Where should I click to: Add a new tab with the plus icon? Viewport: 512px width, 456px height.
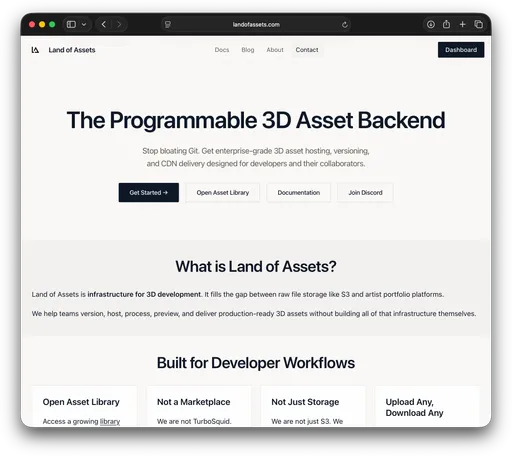pyautogui.click(x=462, y=24)
